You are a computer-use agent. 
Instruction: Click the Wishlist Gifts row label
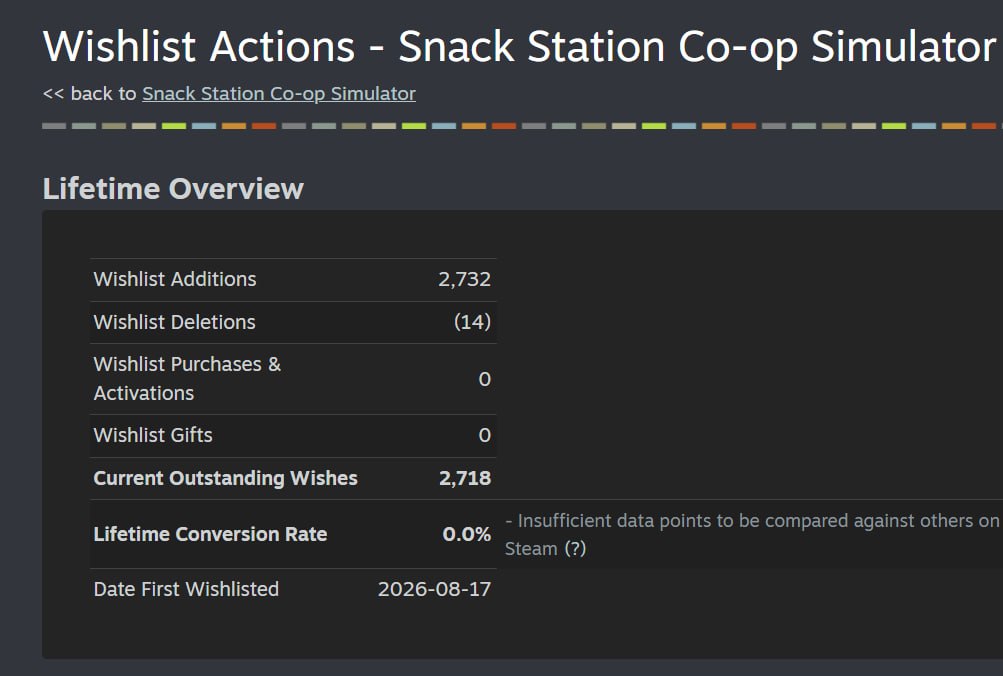[153, 436]
